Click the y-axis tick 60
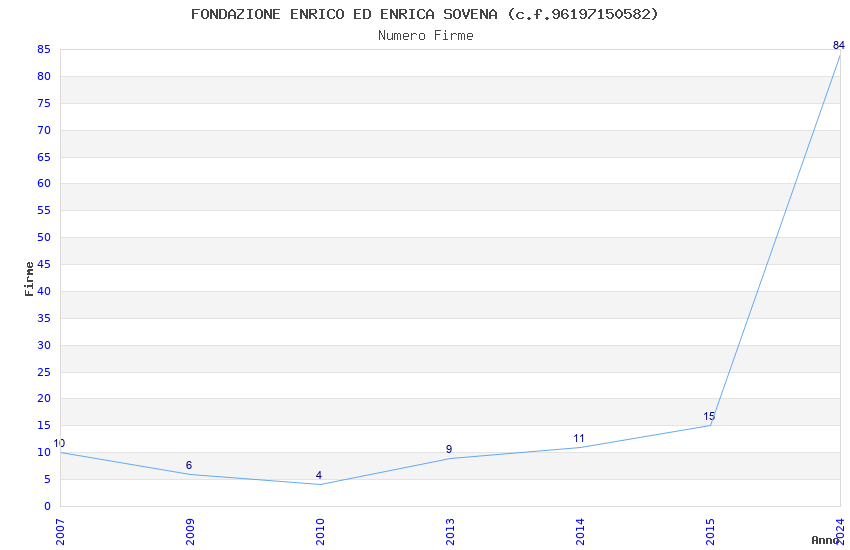 coord(44,183)
